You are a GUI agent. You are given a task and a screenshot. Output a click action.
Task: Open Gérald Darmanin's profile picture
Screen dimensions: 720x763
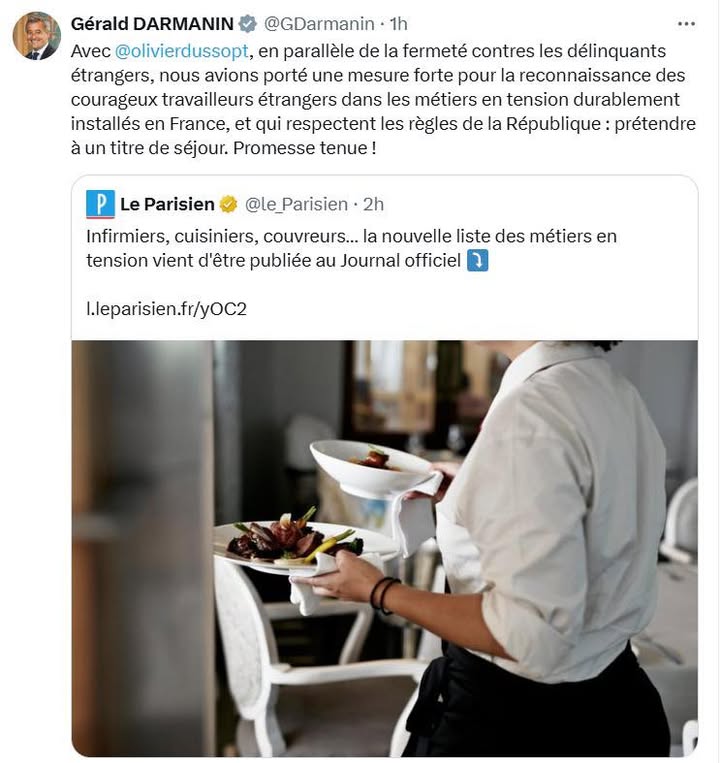(36, 36)
